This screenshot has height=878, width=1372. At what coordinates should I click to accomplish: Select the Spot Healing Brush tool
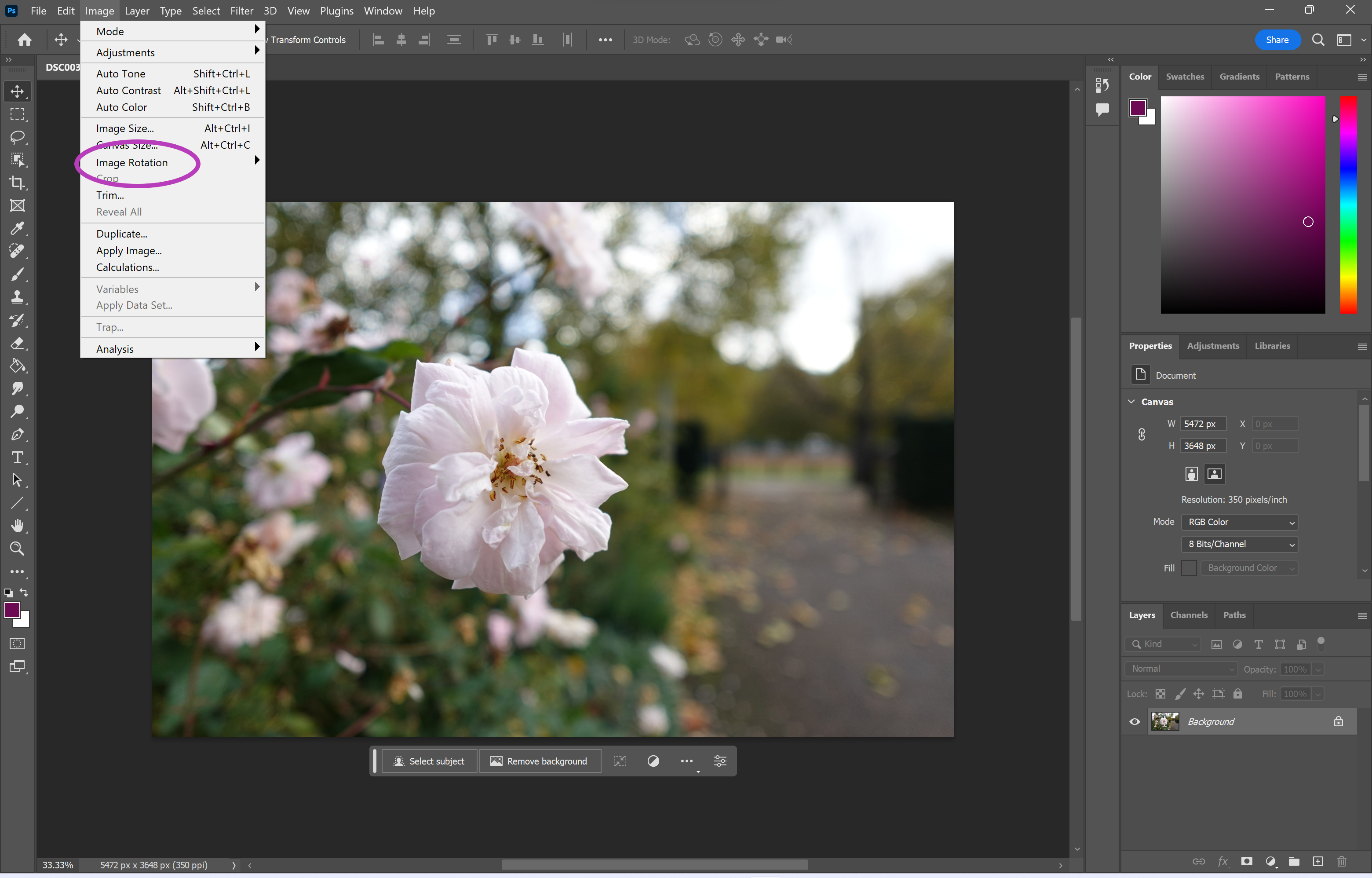17,252
